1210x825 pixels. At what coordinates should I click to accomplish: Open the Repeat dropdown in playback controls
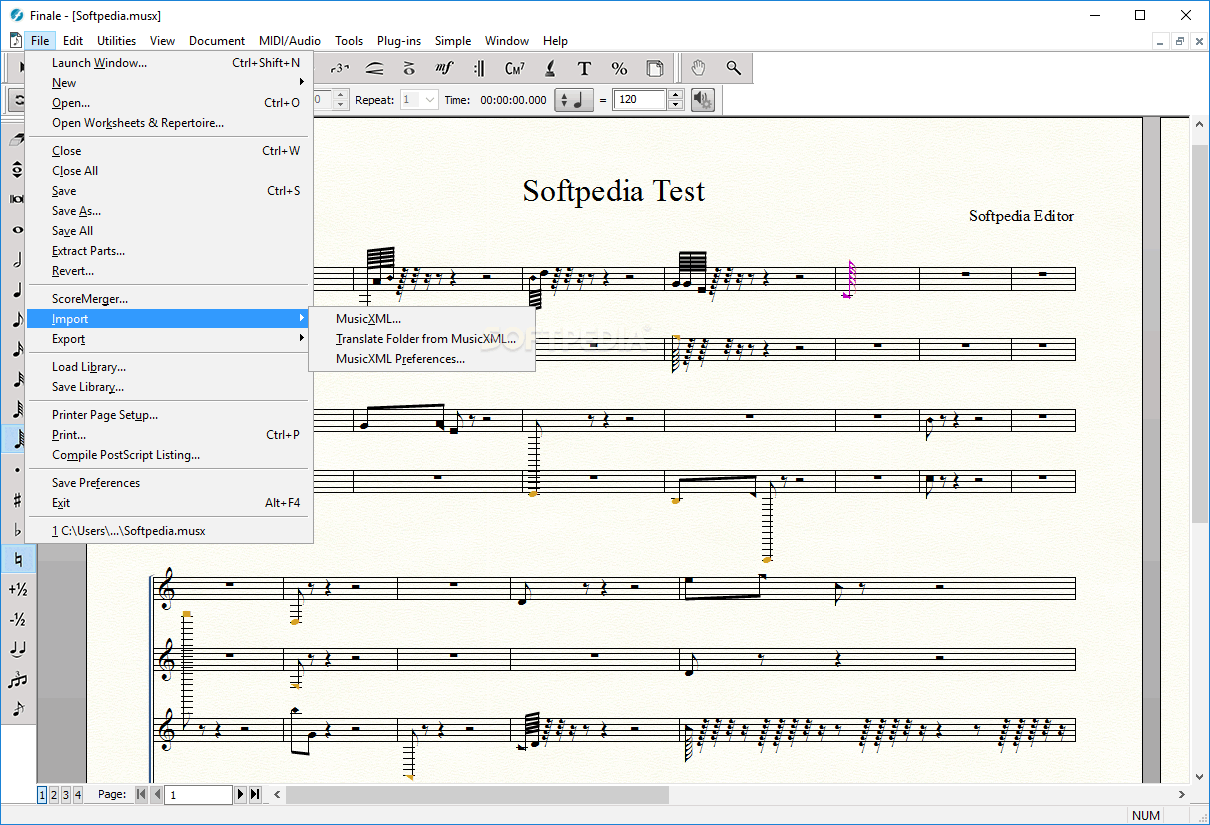click(419, 100)
